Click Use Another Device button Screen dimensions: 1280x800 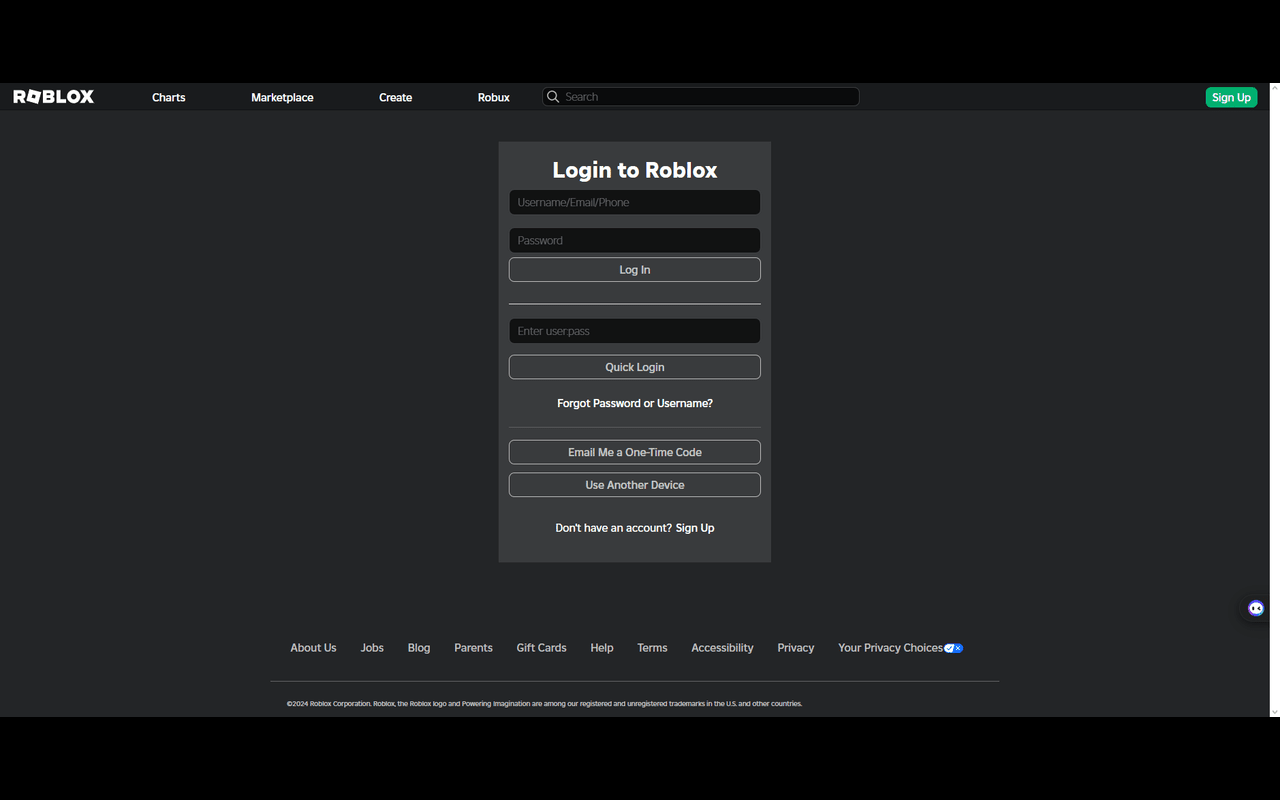tap(635, 485)
